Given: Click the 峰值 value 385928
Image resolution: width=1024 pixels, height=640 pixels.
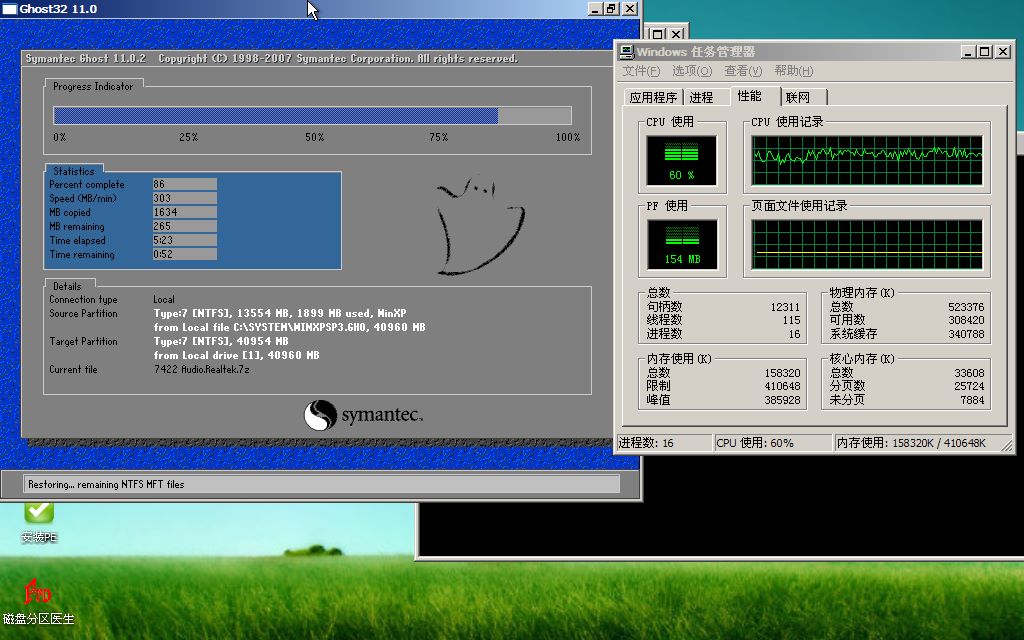Looking at the screenshot, I should click(782, 400).
